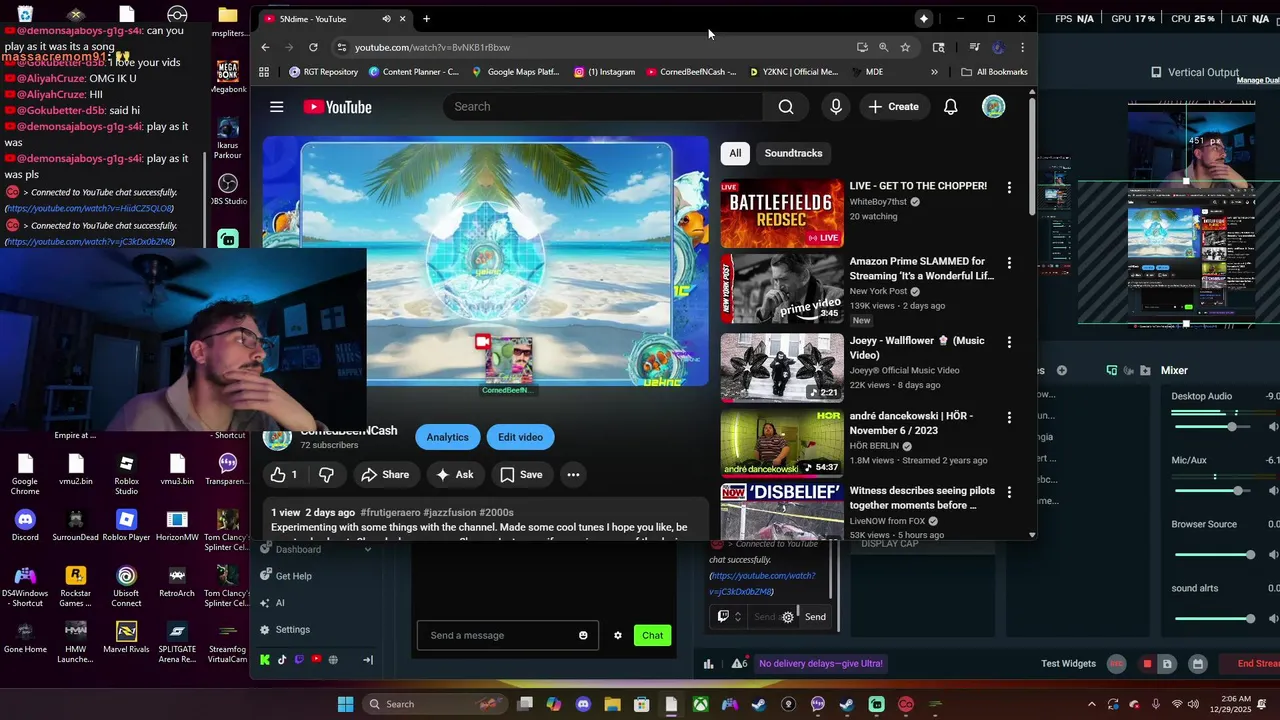This screenshot has height=720, width=1280.
Task: Mute the 5Ndime YouTube tab audio icon
Action: click(x=386, y=19)
